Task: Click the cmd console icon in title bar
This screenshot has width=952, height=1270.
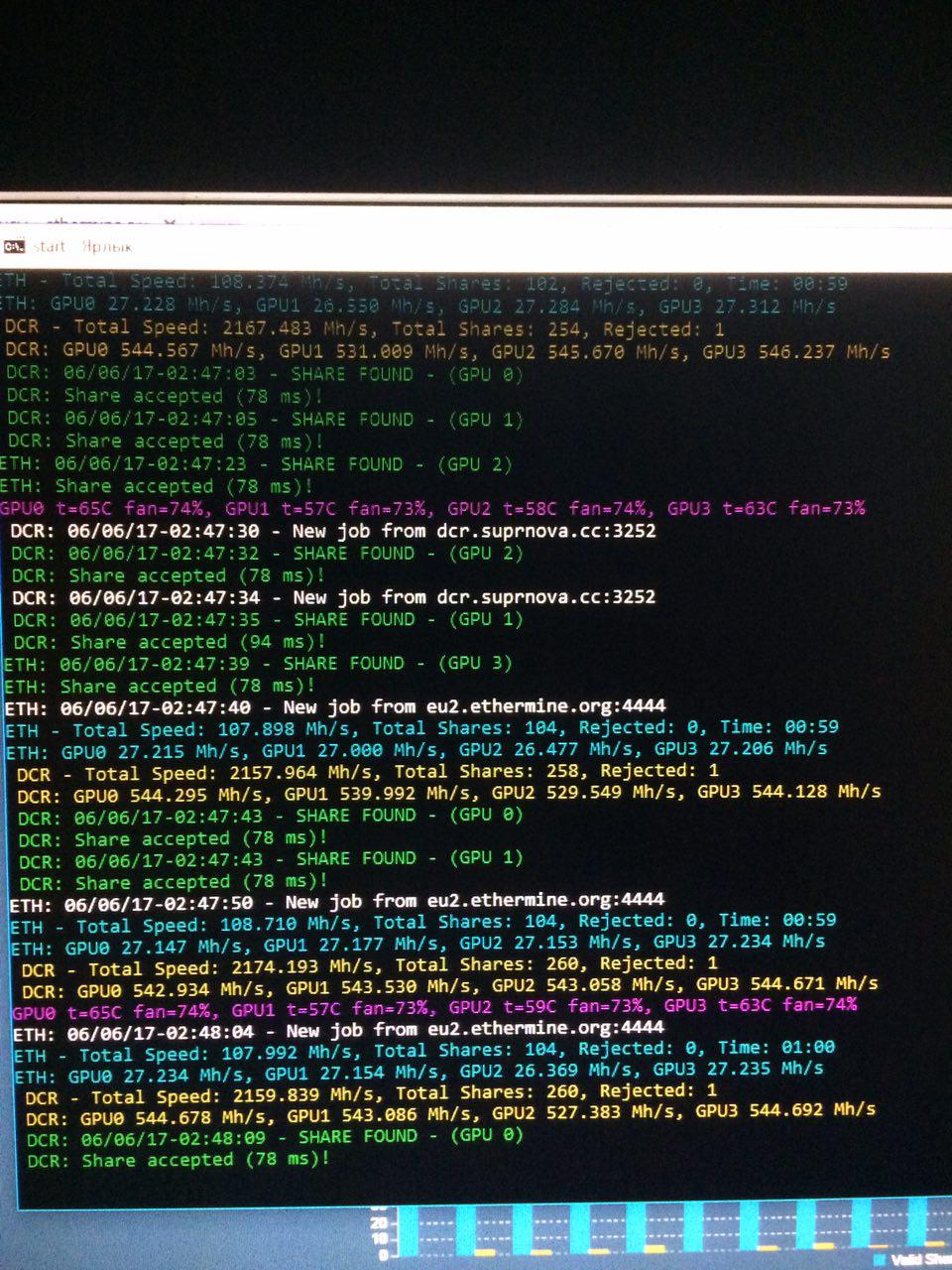Action: [14, 246]
